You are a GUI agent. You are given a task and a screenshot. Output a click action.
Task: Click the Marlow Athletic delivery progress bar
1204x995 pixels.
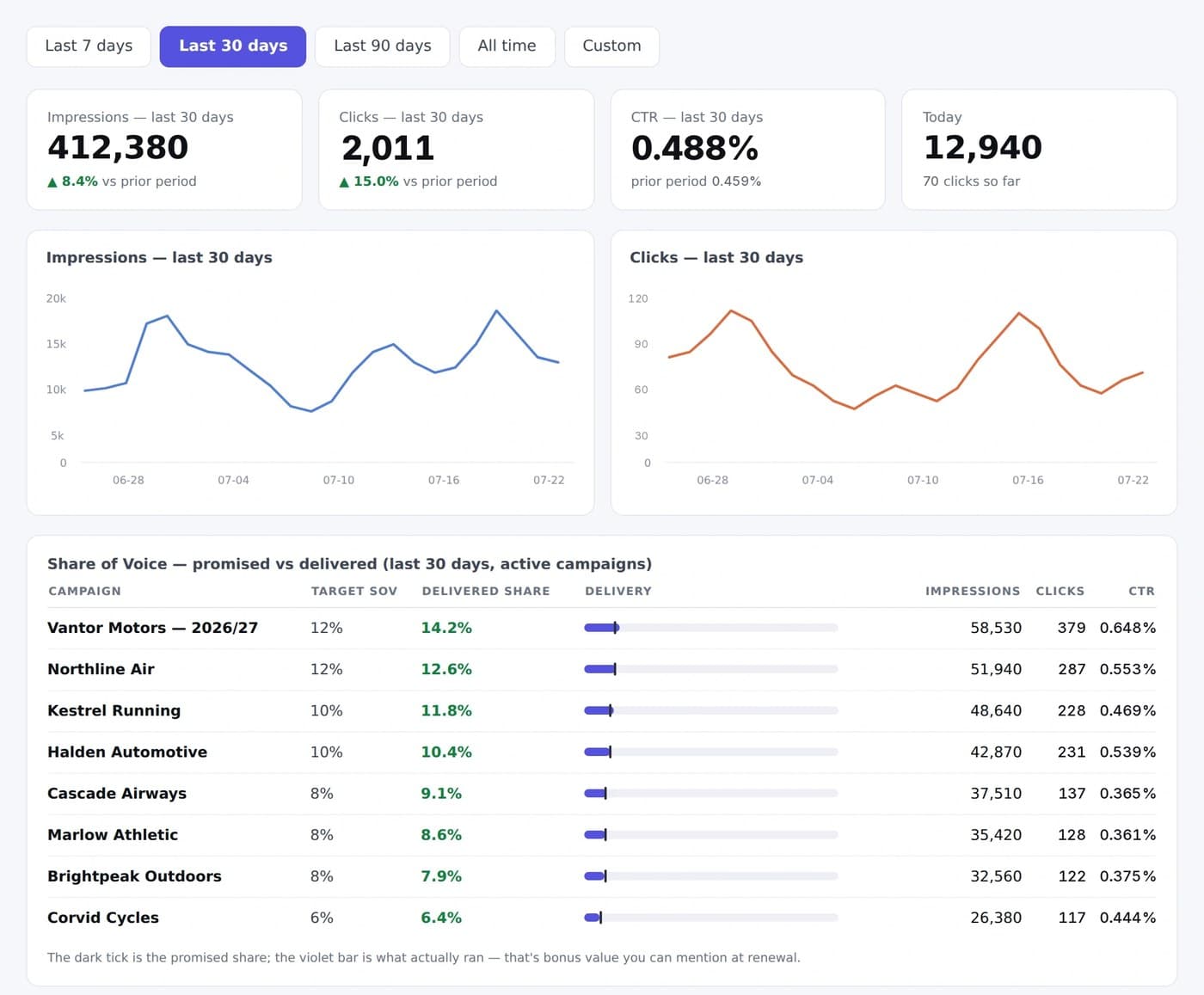(x=711, y=834)
